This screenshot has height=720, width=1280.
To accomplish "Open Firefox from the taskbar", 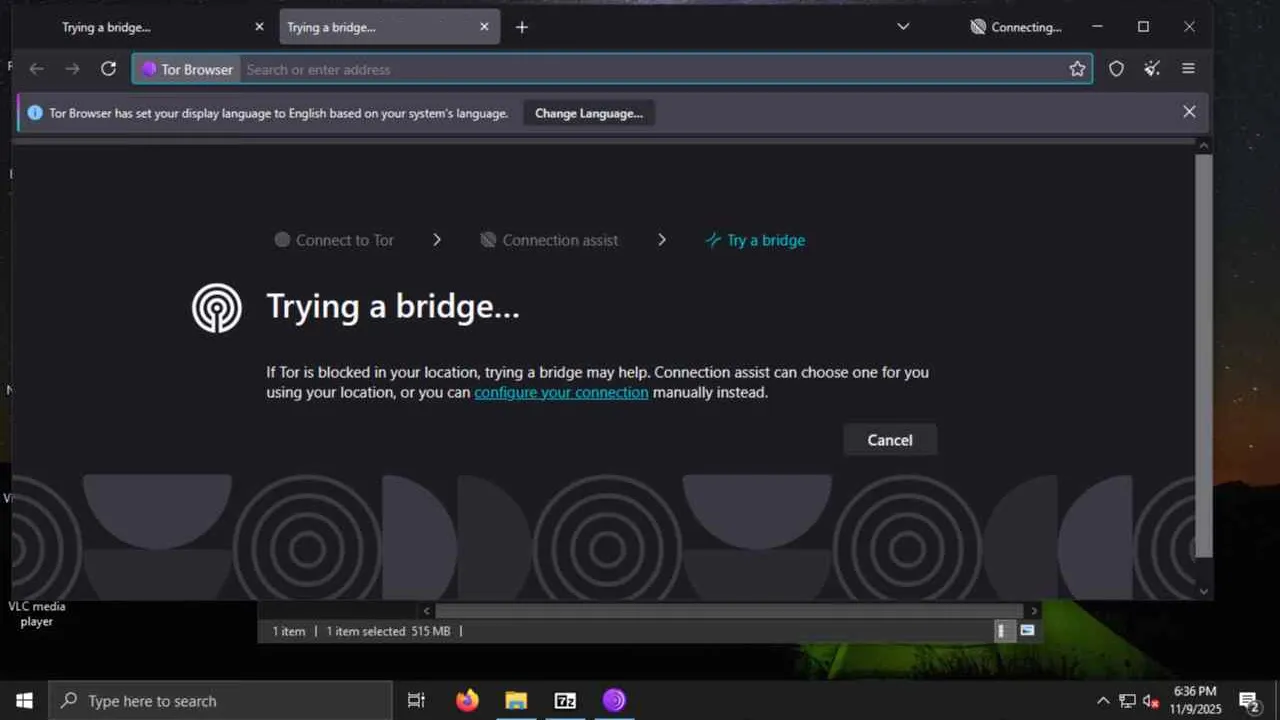I will tap(467, 700).
